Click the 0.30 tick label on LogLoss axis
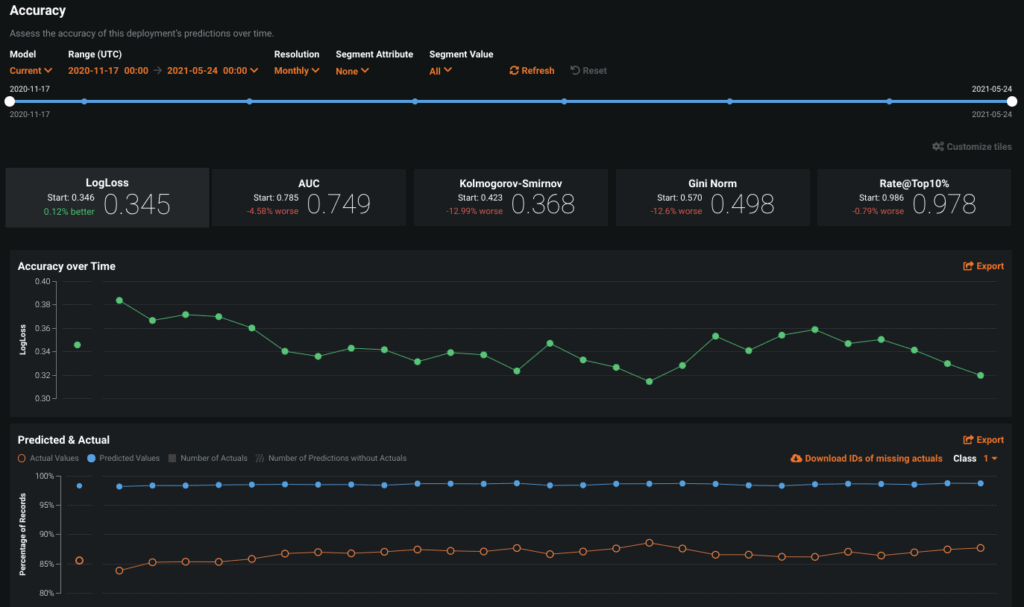 coord(42,398)
